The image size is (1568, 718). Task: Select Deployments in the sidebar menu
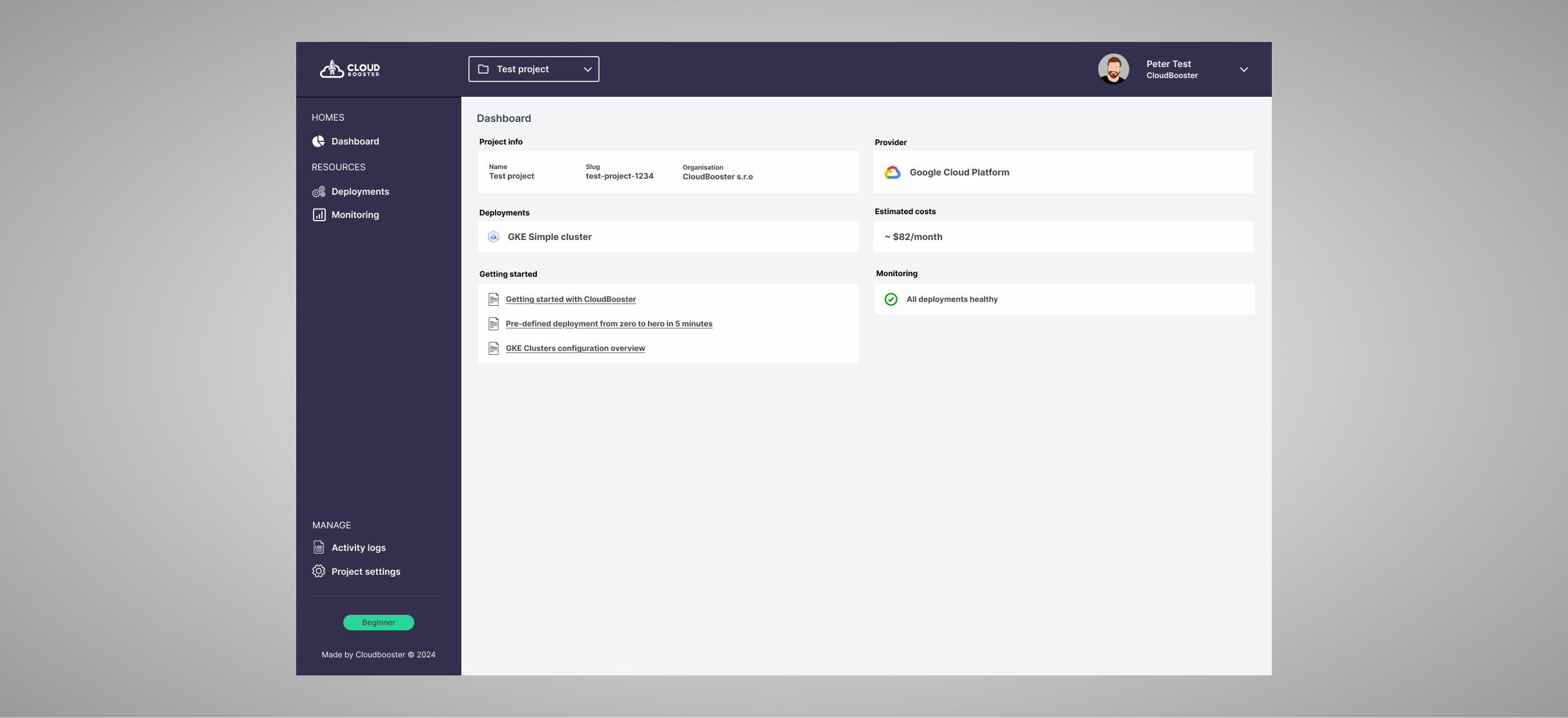coord(360,191)
